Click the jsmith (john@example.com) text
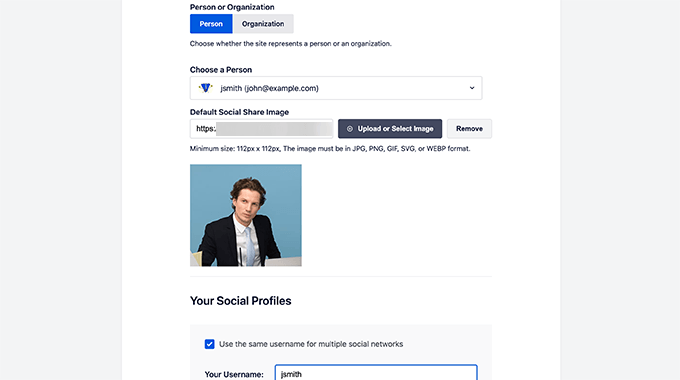680x380 pixels. coord(269,88)
